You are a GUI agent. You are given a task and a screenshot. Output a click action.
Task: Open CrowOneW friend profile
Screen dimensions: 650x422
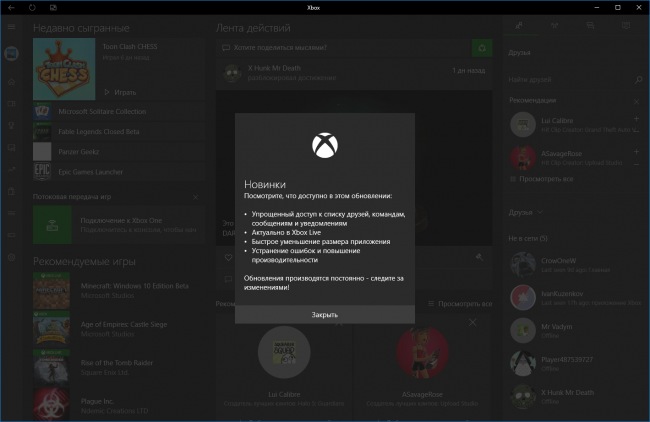click(575, 264)
